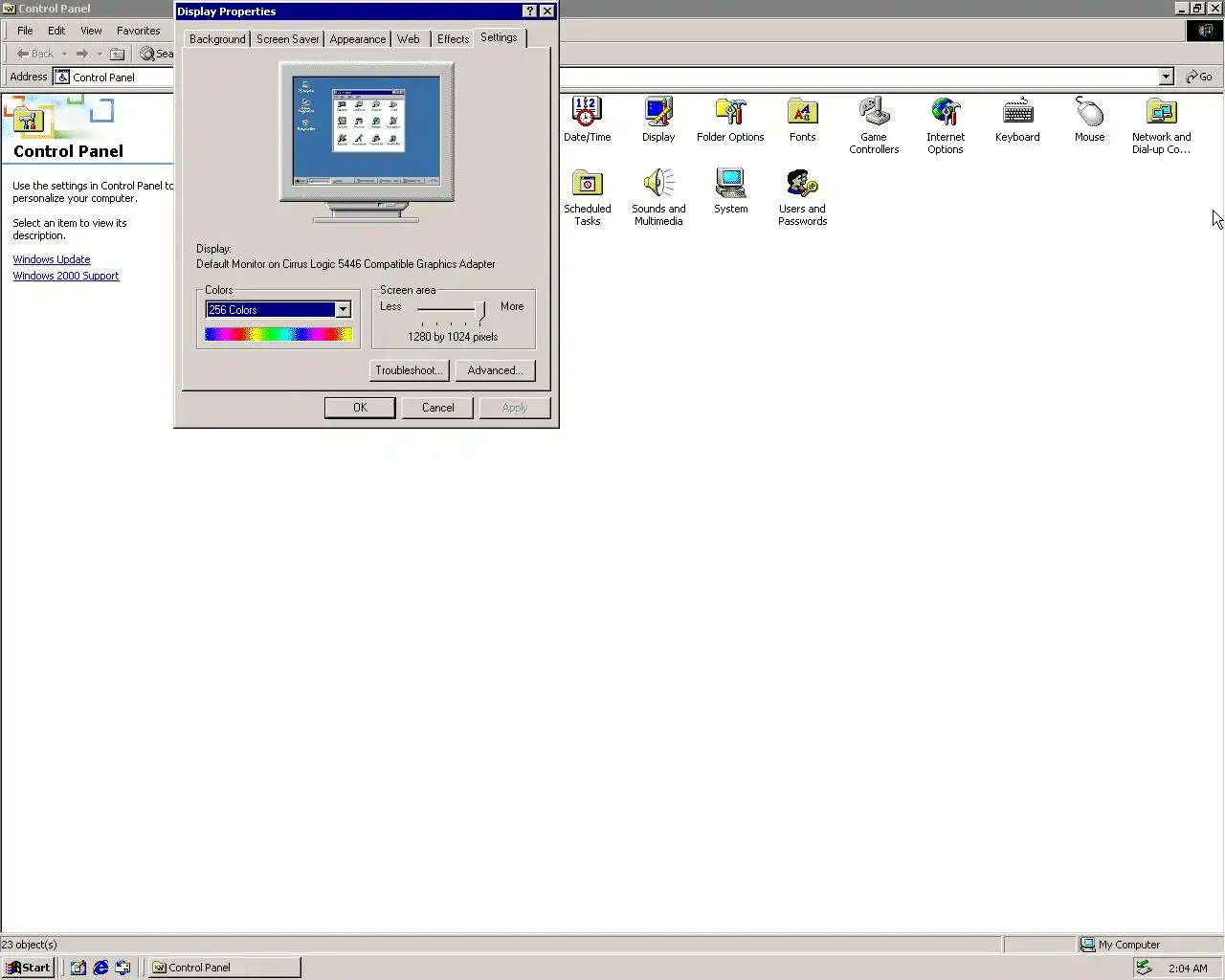The height and width of the screenshot is (980, 1225).
Task: Switch to the Screen Saver tab
Action: click(288, 39)
